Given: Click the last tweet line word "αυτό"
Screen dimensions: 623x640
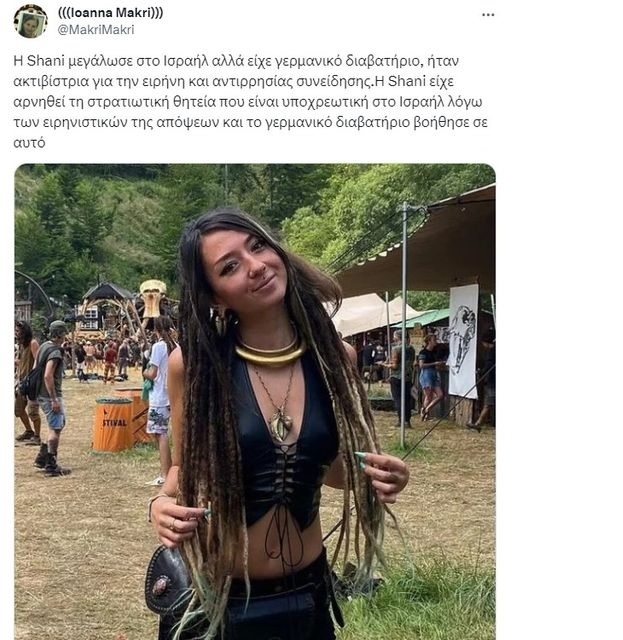Looking at the screenshot, I should tap(29, 143).
